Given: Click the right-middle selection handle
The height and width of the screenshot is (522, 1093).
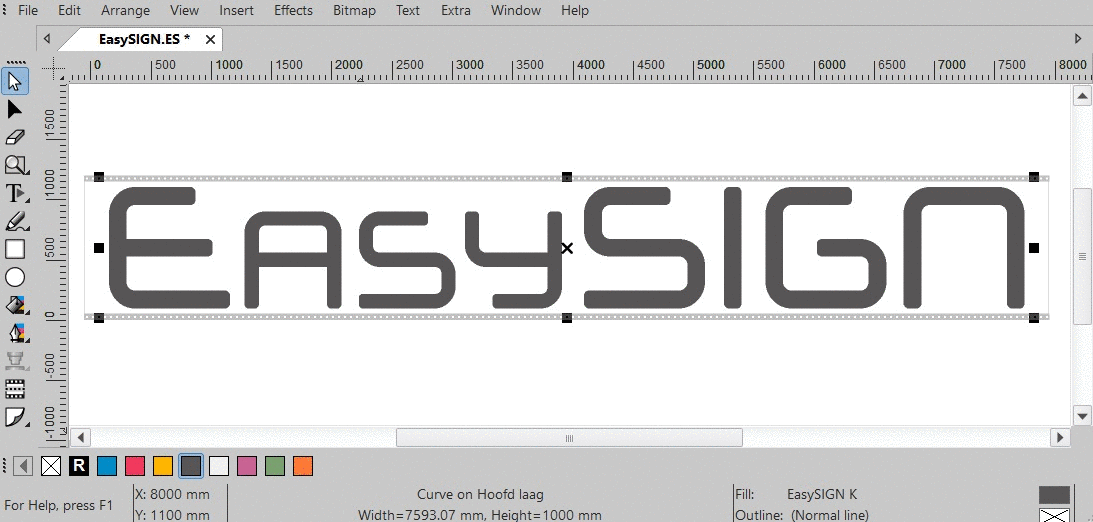Looking at the screenshot, I should coord(1034,248).
